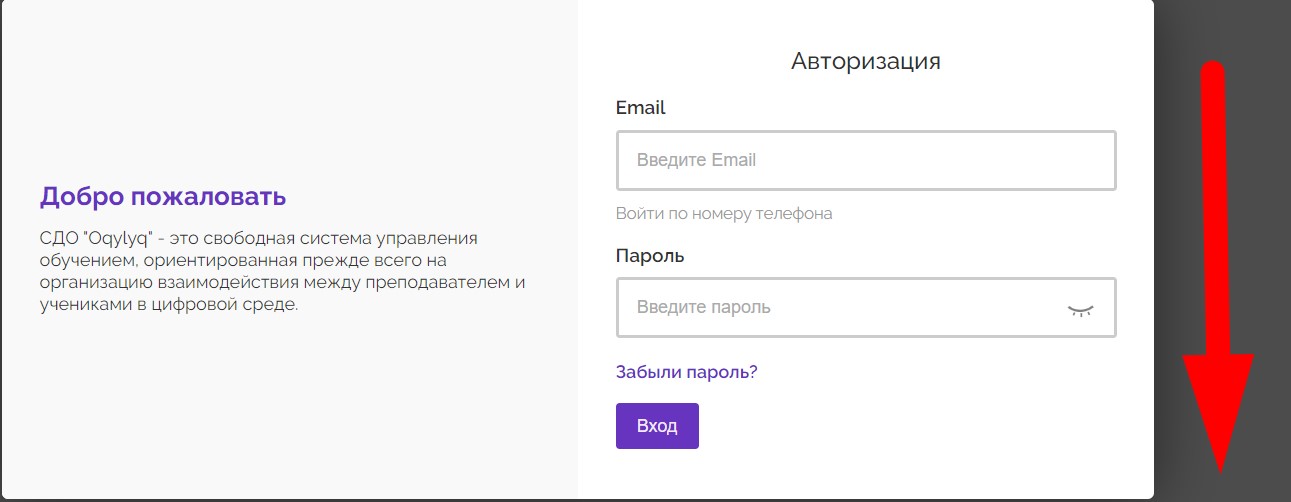Click the Email field label
The width and height of the screenshot is (1291, 502).
click(x=640, y=107)
